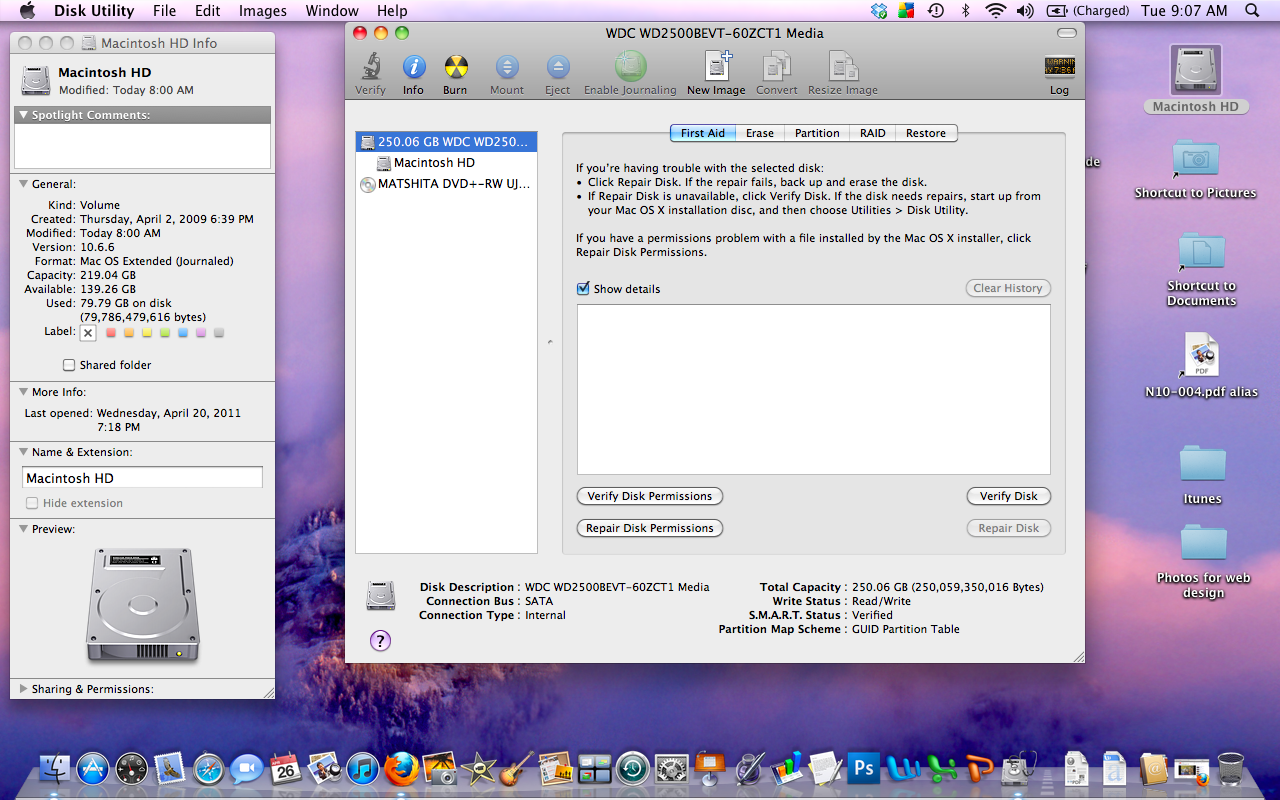The width and height of the screenshot is (1280, 800).
Task: Choose the green label color
Action: pos(165,332)
